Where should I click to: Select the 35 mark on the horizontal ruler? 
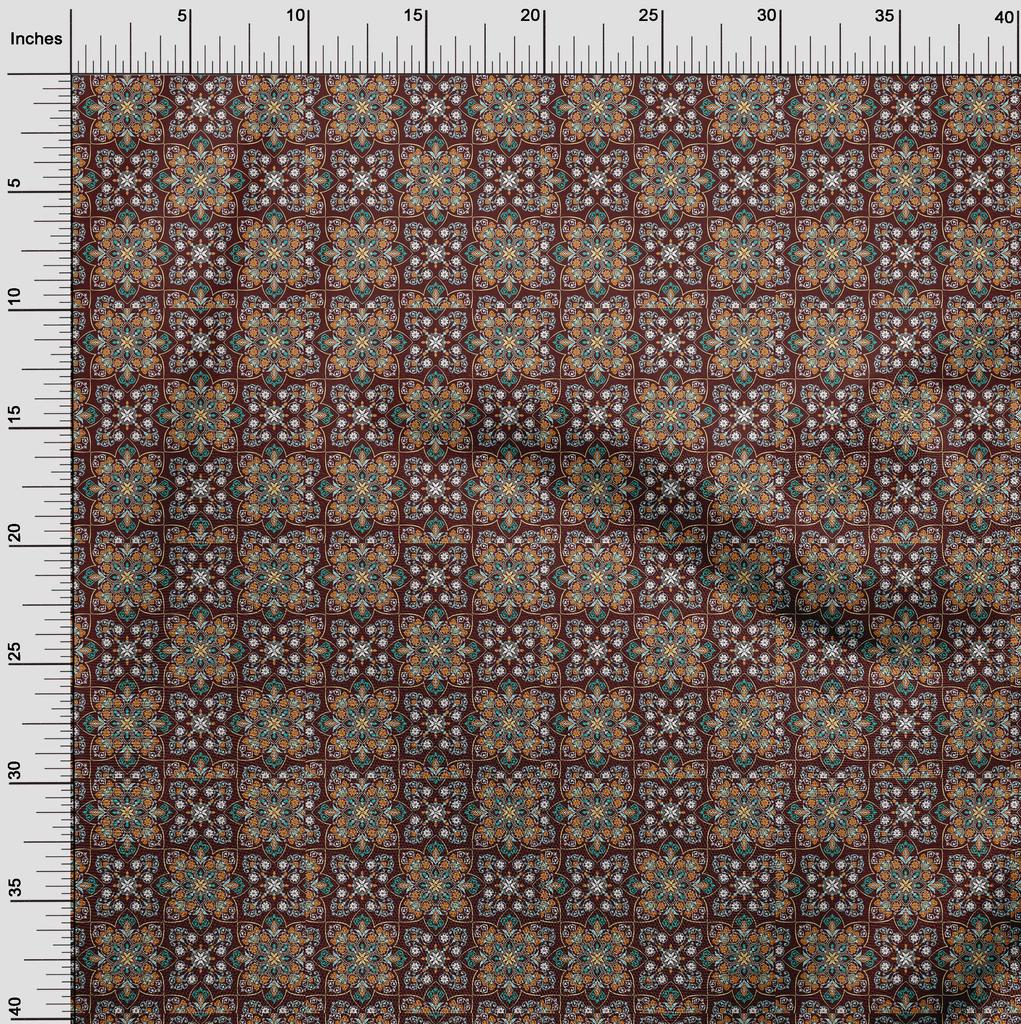tap(885, 17)
